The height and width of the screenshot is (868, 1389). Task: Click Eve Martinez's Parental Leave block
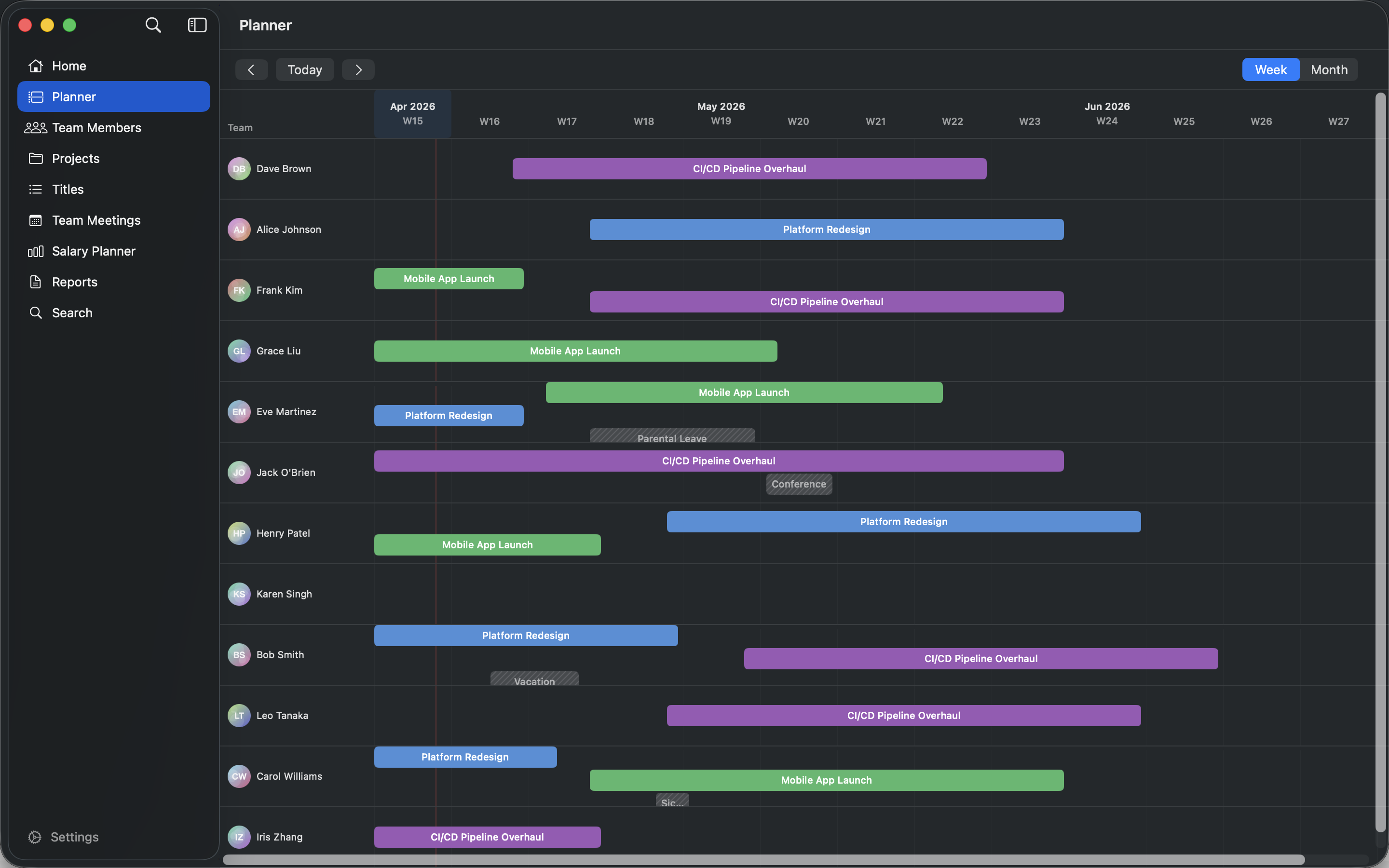672,435
